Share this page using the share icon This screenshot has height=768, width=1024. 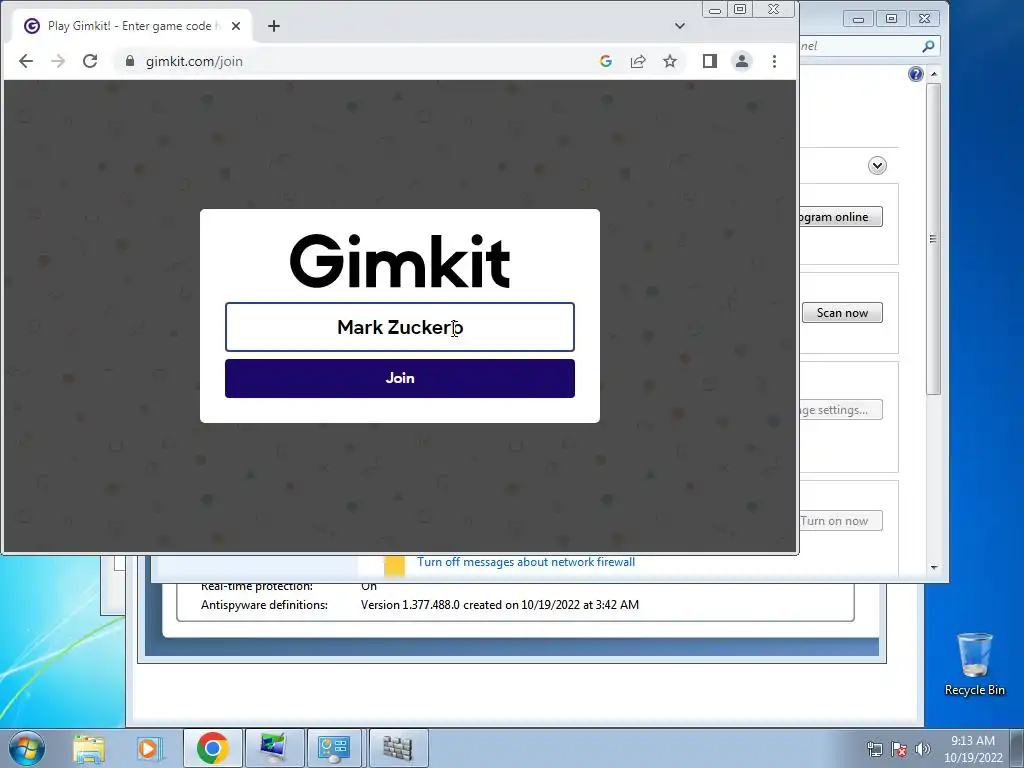click(638, 61)
